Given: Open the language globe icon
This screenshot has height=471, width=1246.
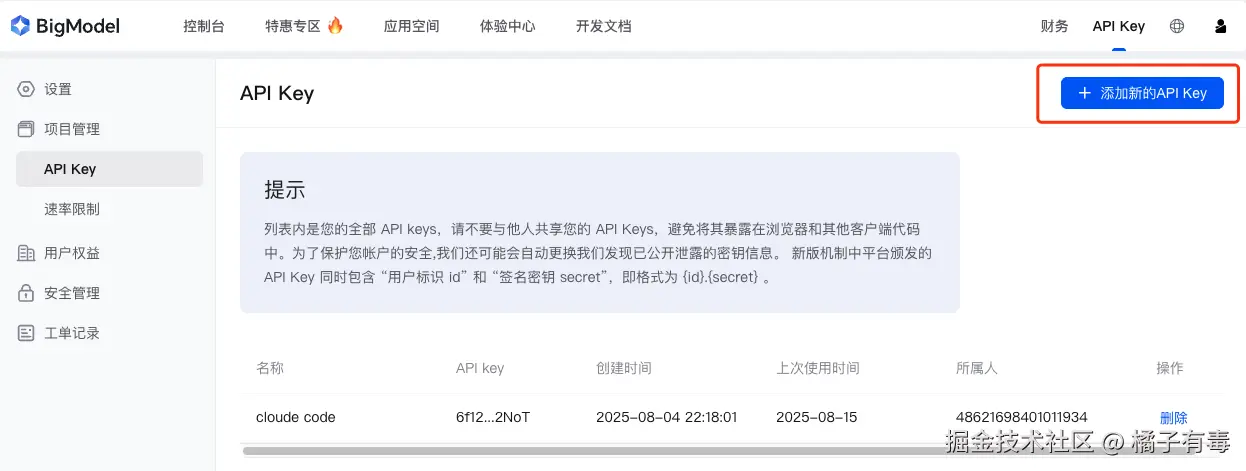Looking at the screenshot, I should 1177,26.
